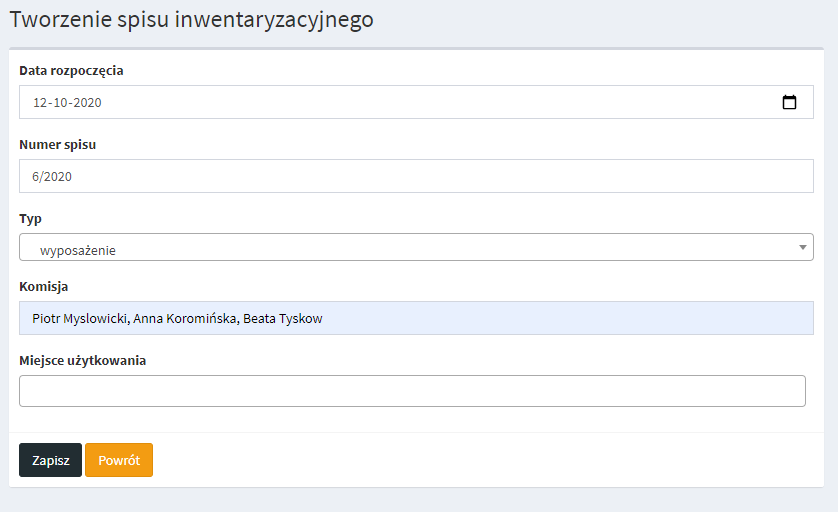This screenshot has width=838, height=512.
Task: Click the Miejsce użytkowania label
Action: 83,360
